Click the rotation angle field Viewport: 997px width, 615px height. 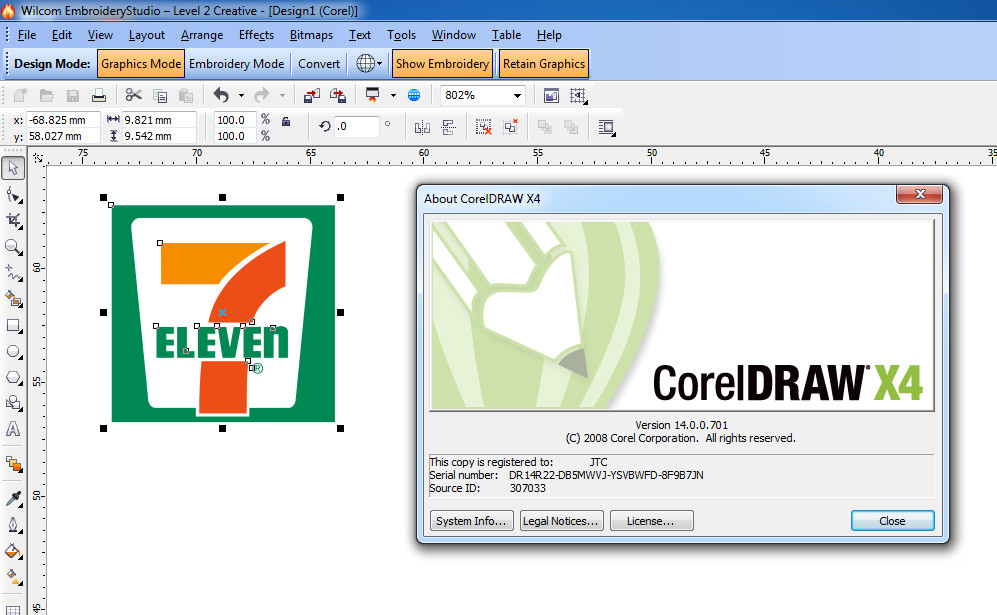pyautogui.click(x=356, y=127)
